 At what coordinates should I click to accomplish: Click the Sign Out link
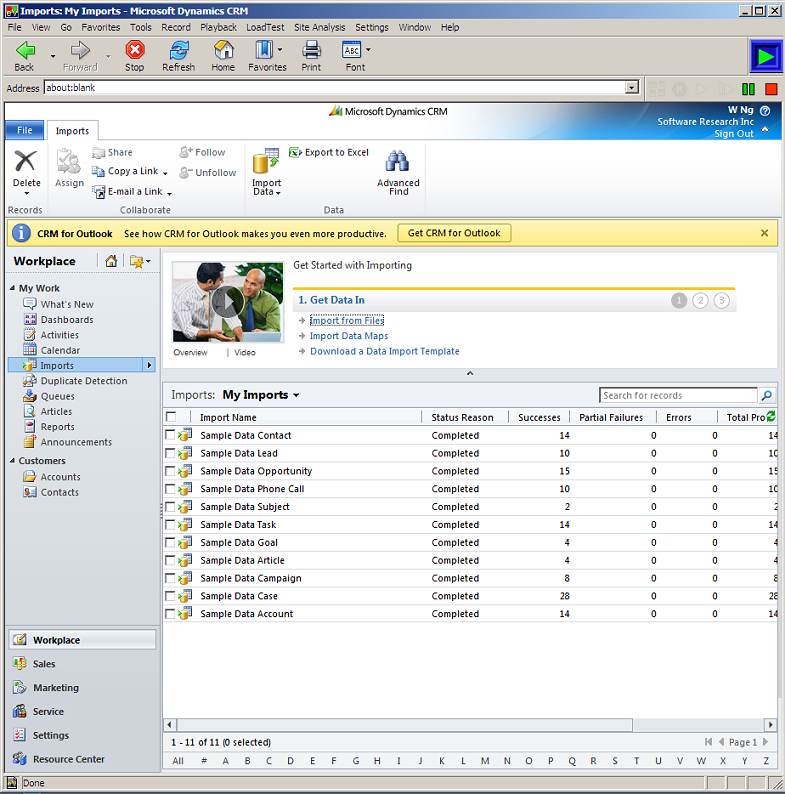tap(734, 134)
